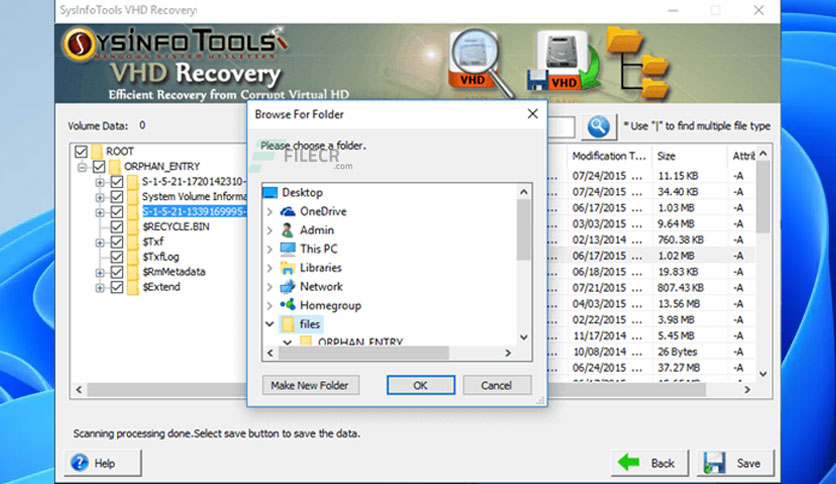Screen dimensions: 836x484
Task: Expand the $RmMetadata tree node
Action: coord(100,272)
